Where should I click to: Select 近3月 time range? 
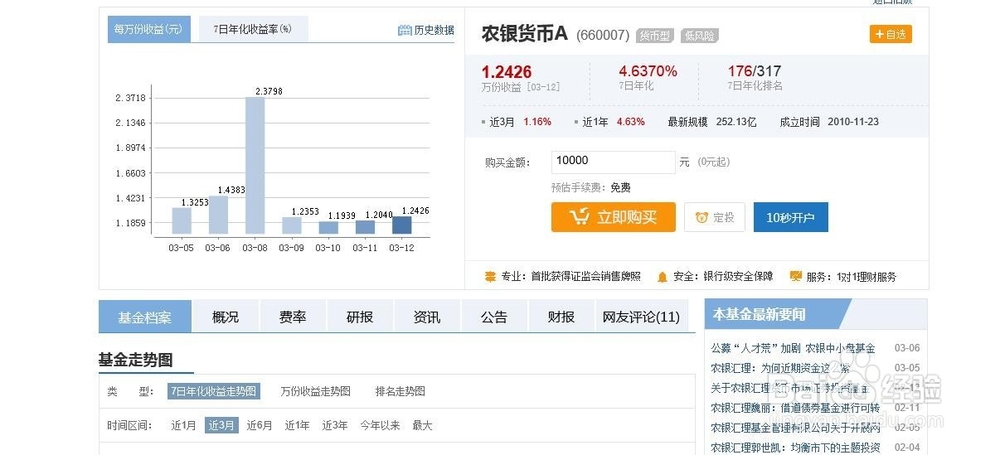(221, 425)
